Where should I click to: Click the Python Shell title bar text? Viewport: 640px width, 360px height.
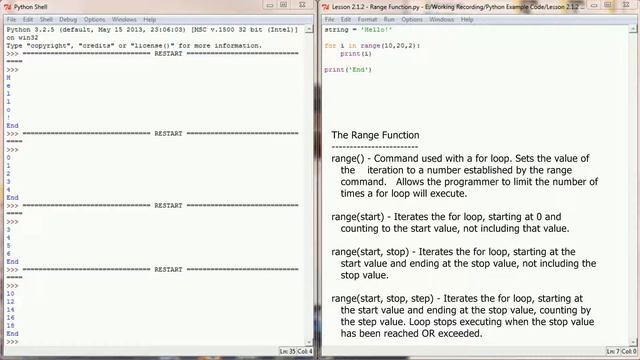(31, 7)
